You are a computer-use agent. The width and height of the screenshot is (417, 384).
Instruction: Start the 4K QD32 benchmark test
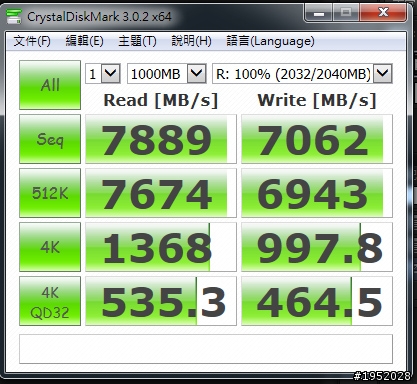click(50, 301)
